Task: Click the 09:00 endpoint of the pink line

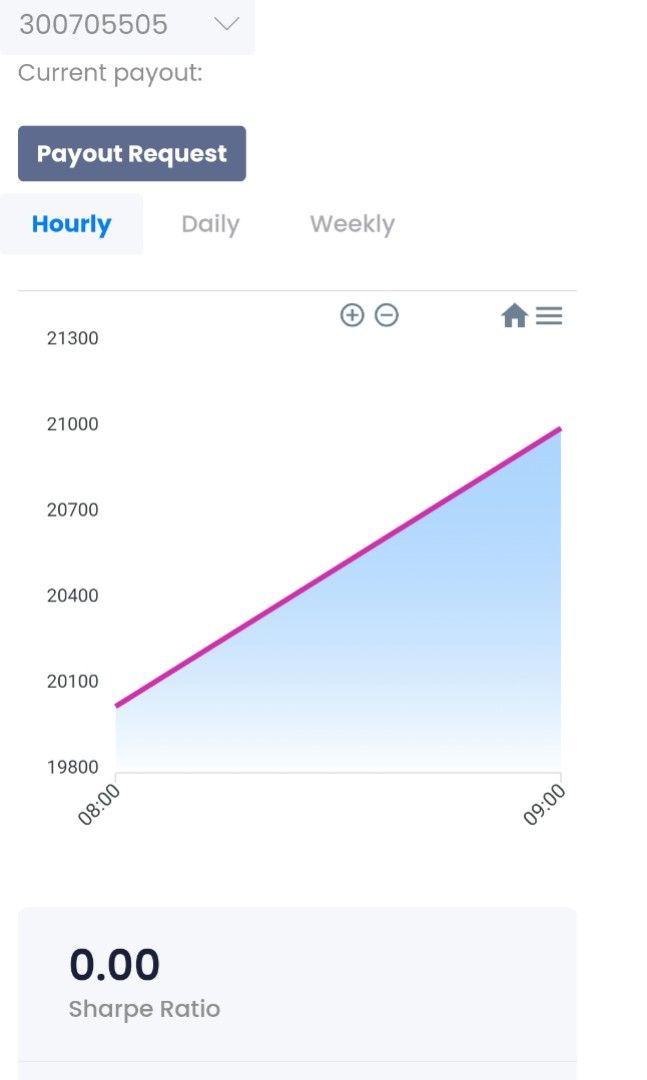Action: coord(560,429)
